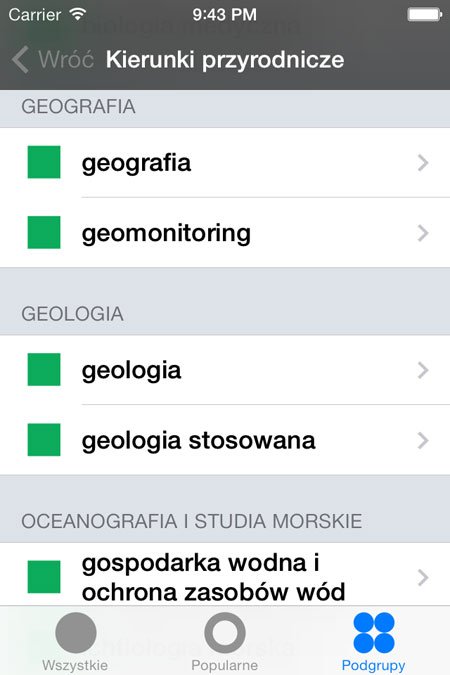Tap green square beside geologia stosowana
The image size is (450, 675).
click(44, 440)
